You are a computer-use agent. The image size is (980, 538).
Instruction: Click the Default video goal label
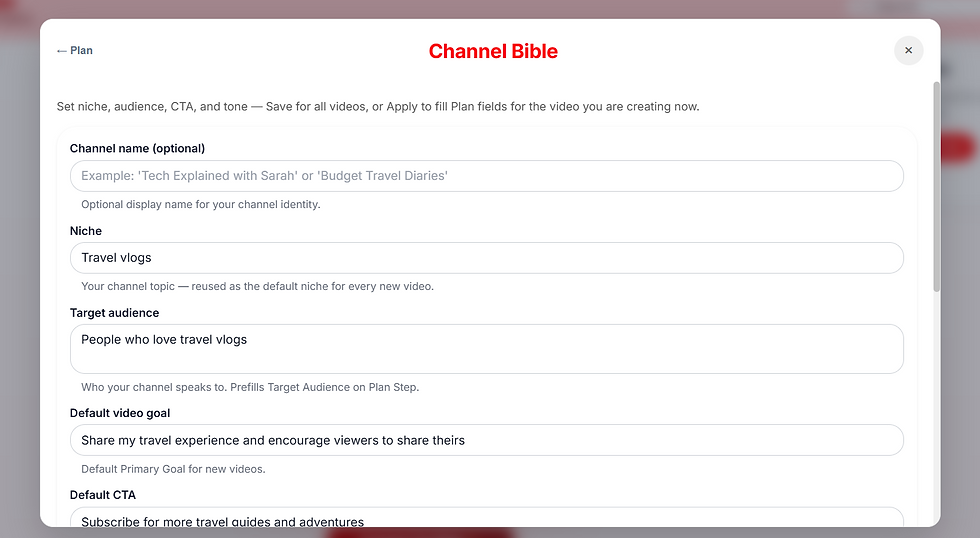tap(120, 413)
